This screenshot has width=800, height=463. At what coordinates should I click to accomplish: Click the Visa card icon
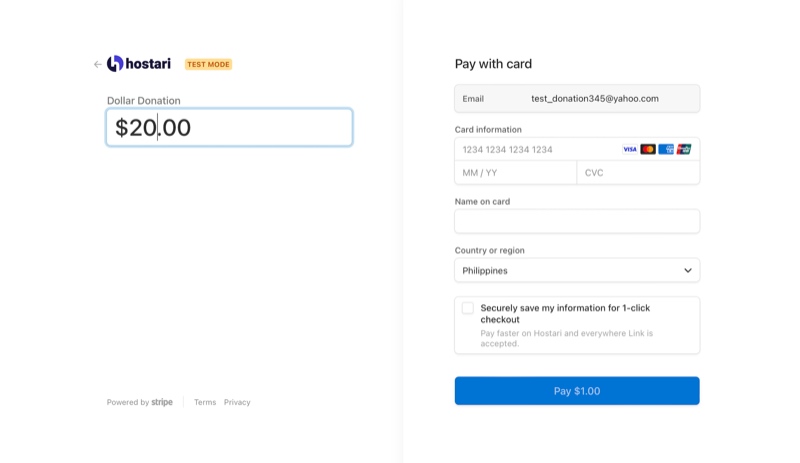tap(630, 149)
